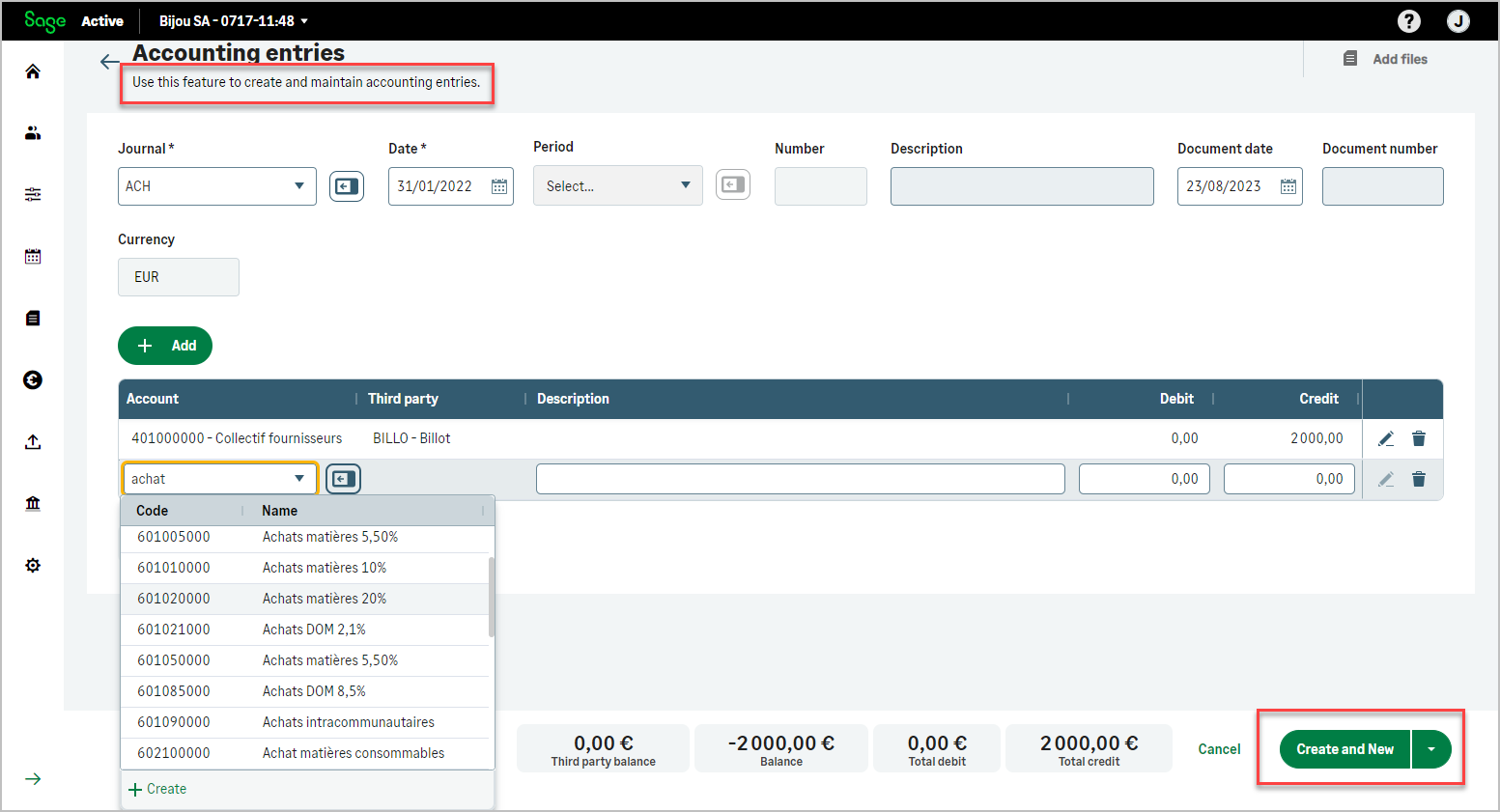This screenshot has width=1500, height=812.
Task: Open the upload icon in sidebar
Action: pos(33,442)
